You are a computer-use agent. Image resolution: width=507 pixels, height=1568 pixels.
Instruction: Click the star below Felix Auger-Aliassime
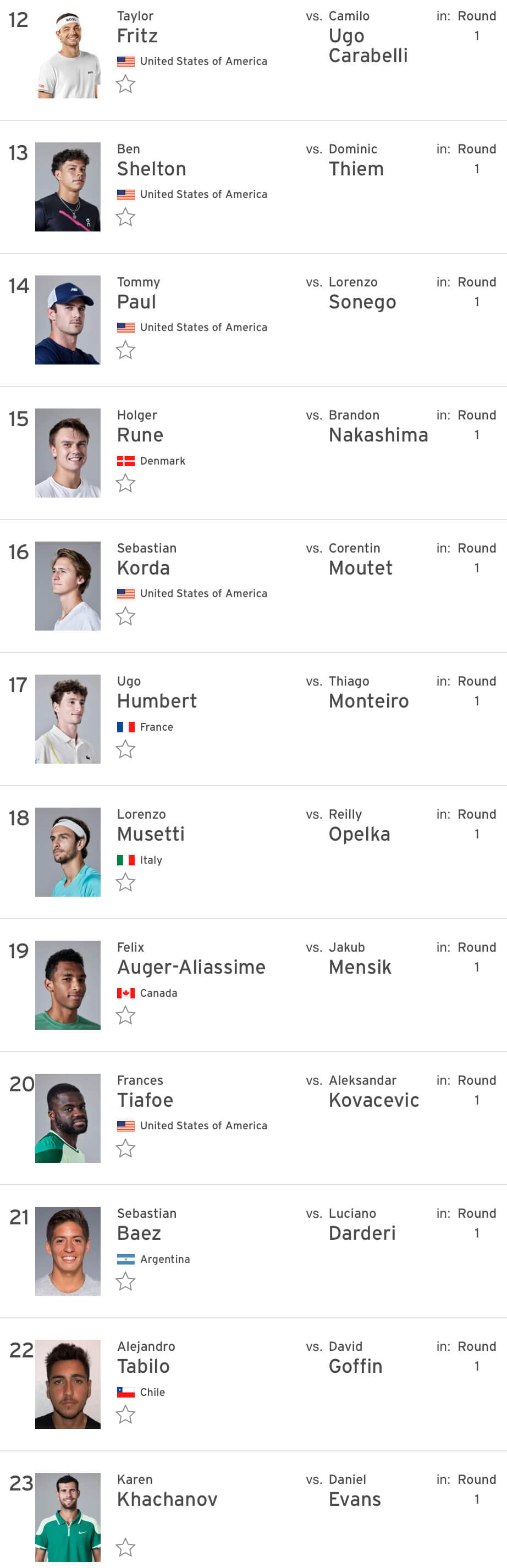tap(125, 1015)
